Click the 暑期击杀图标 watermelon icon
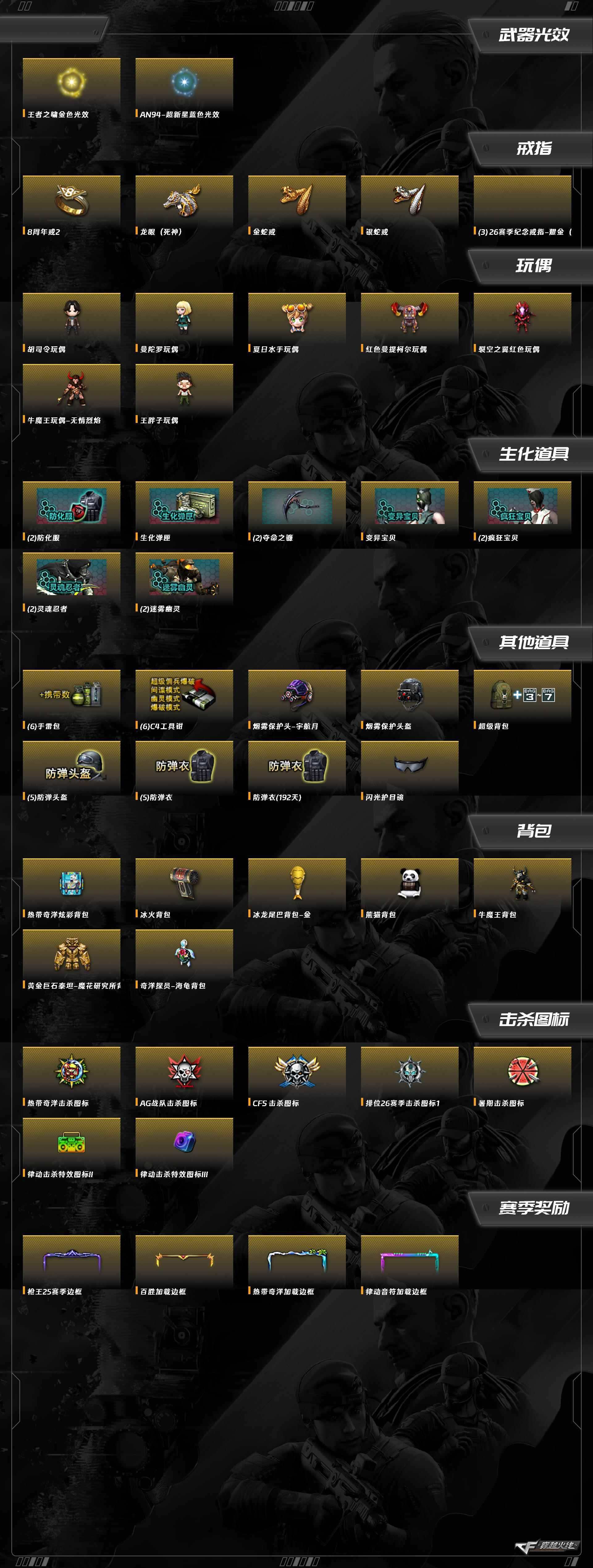 pyautogui.click(x=522, y=1071)
